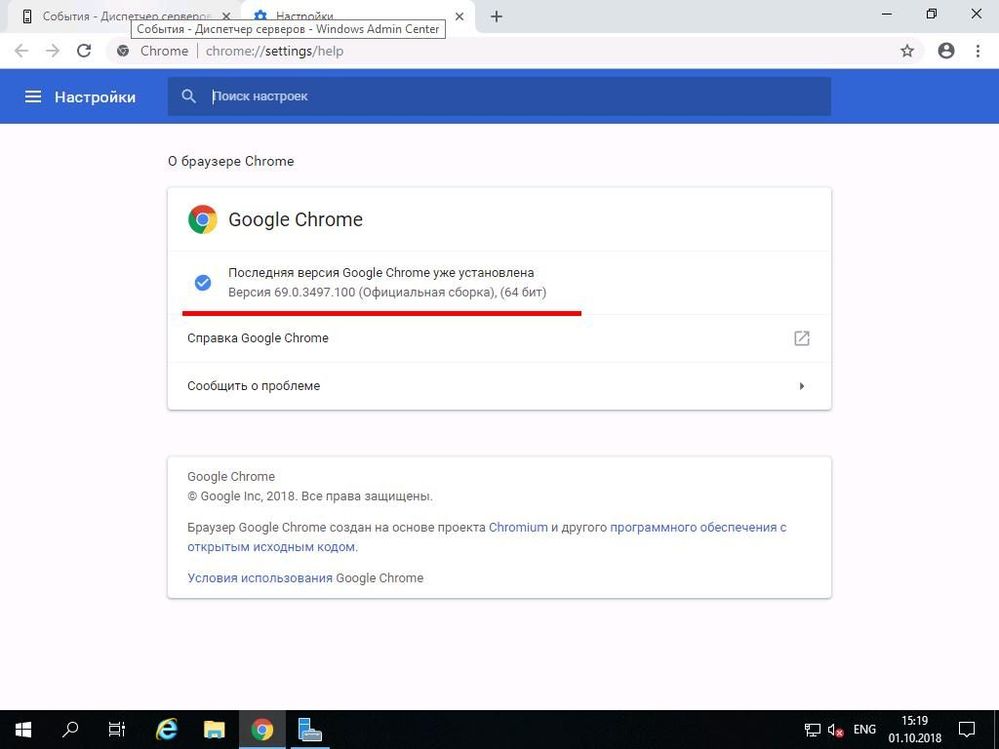The height and width of the screenshot is (749, 999).
Task: Open the Chrome three-dot menu
Action: (x=978, y=51)
